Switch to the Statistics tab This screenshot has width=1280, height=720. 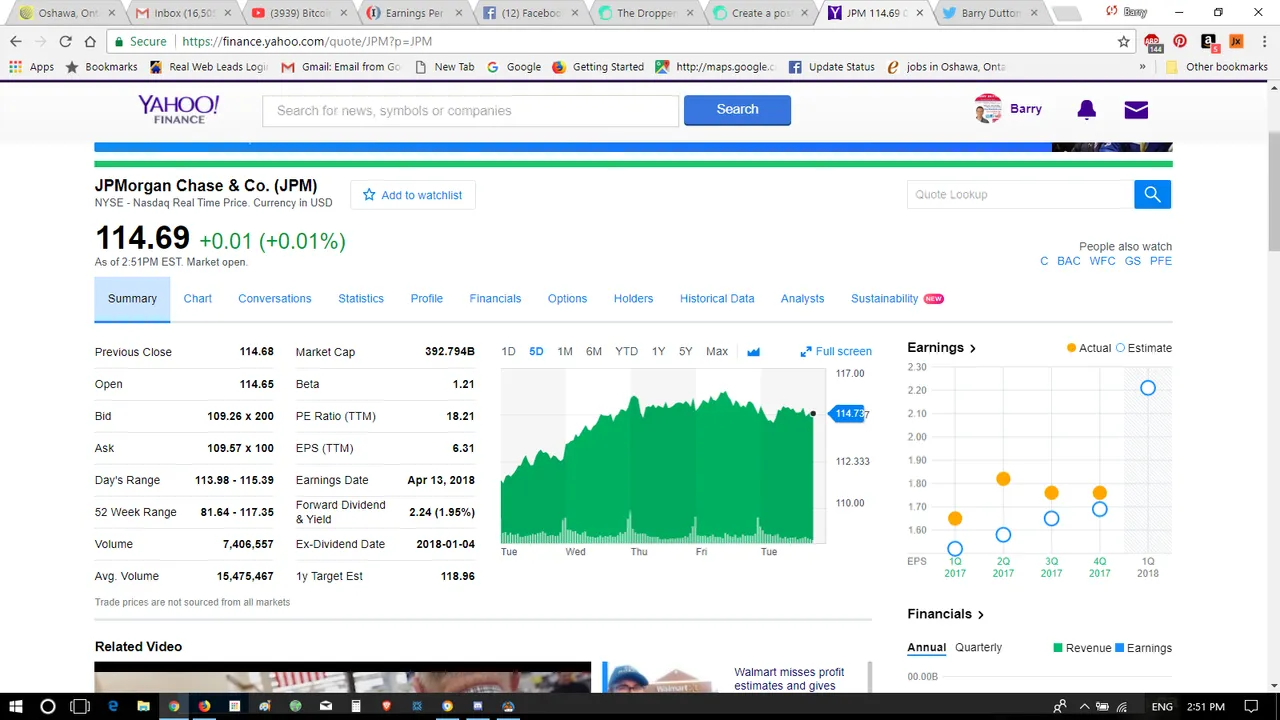click(x=361, y=299)
